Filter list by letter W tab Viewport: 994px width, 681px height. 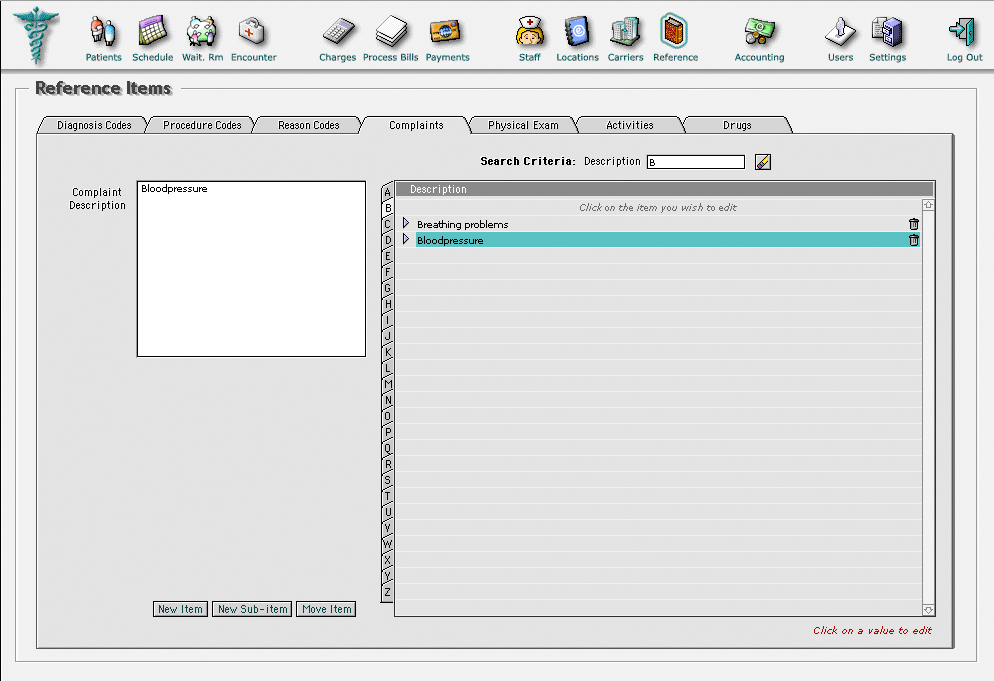[387, 545]
